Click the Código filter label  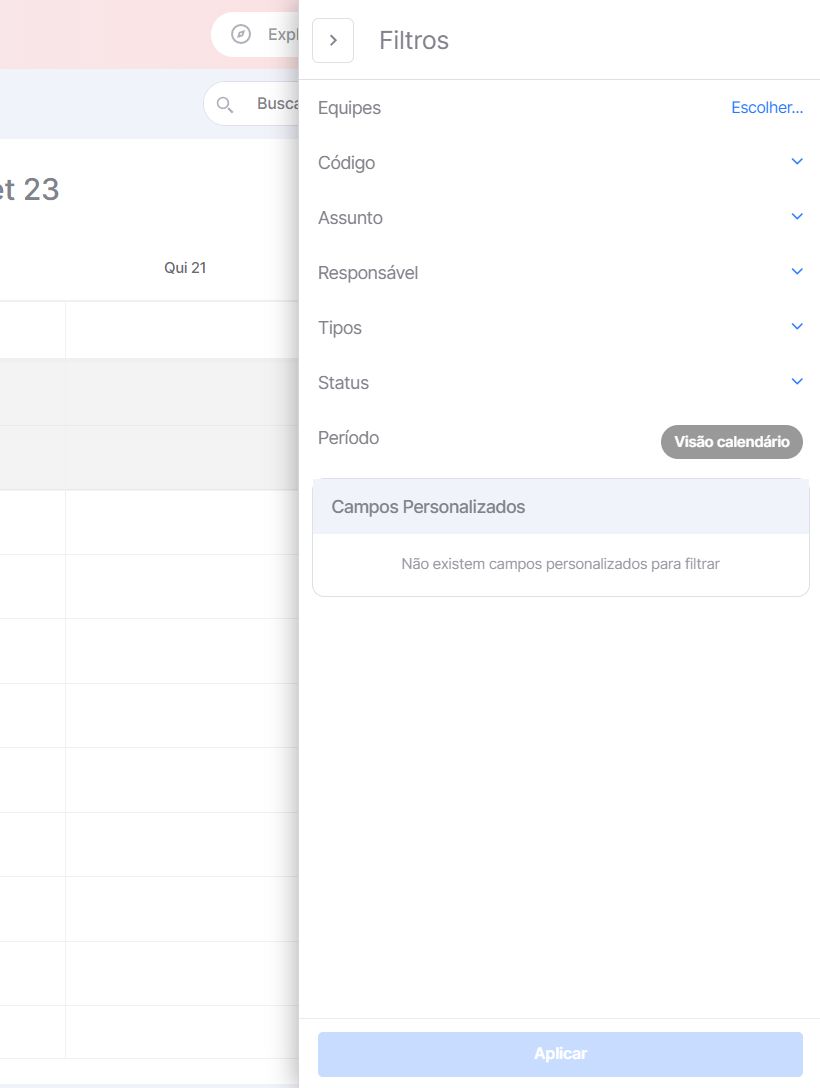point(346,163)
